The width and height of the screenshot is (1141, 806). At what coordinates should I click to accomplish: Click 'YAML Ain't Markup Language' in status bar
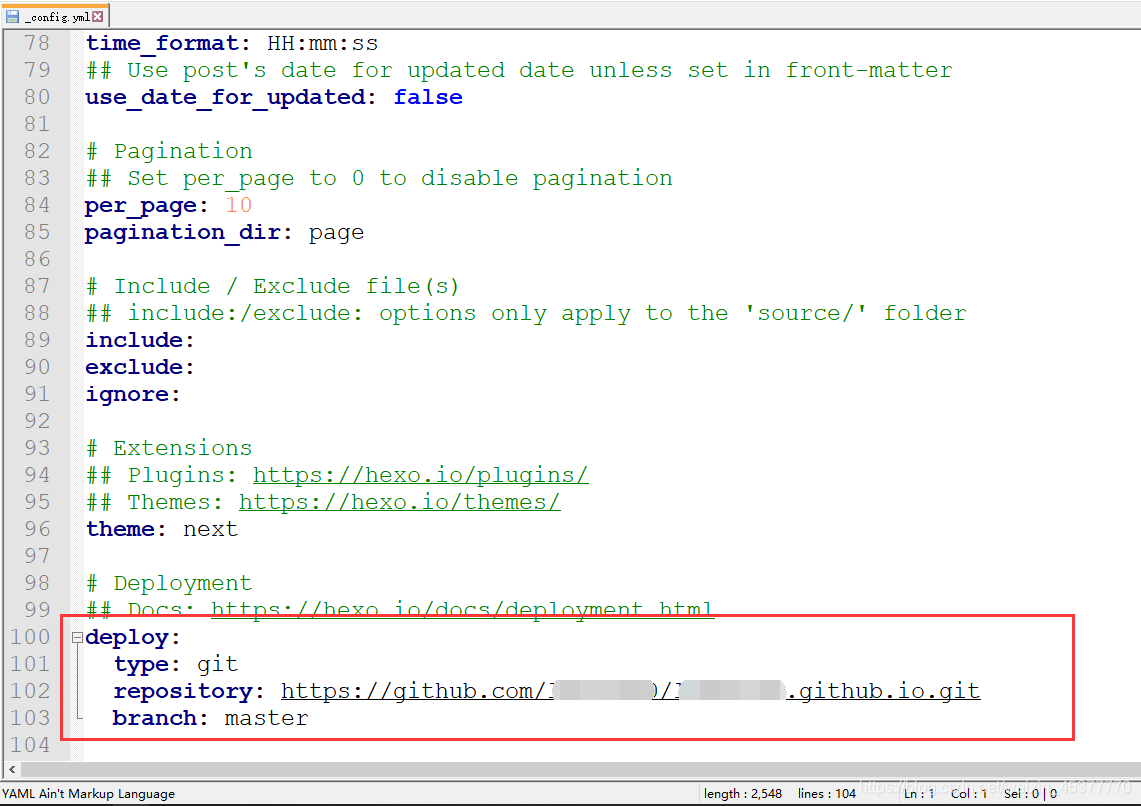click(89, 794)
